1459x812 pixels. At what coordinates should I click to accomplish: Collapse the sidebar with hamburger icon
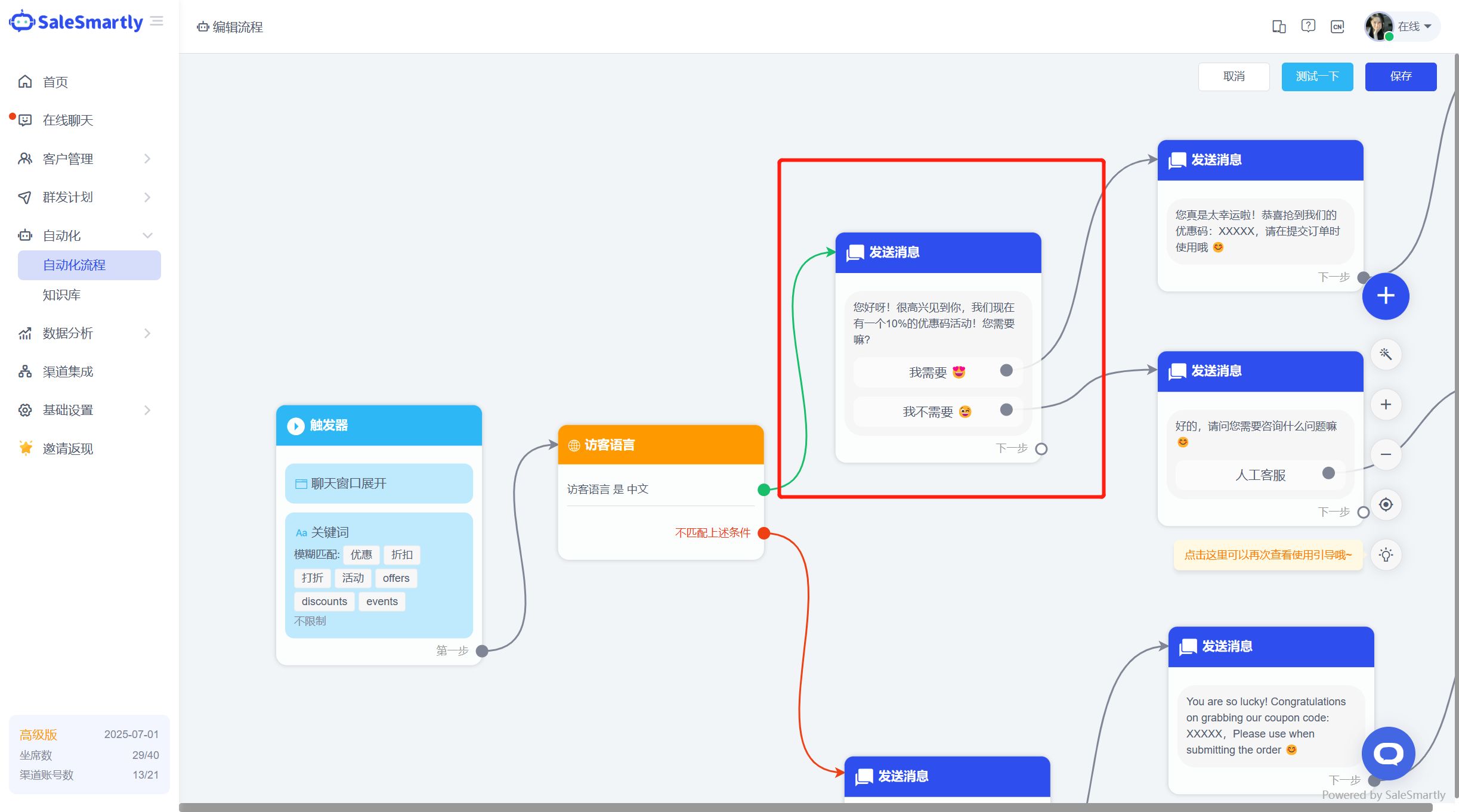tap(157, 21)
